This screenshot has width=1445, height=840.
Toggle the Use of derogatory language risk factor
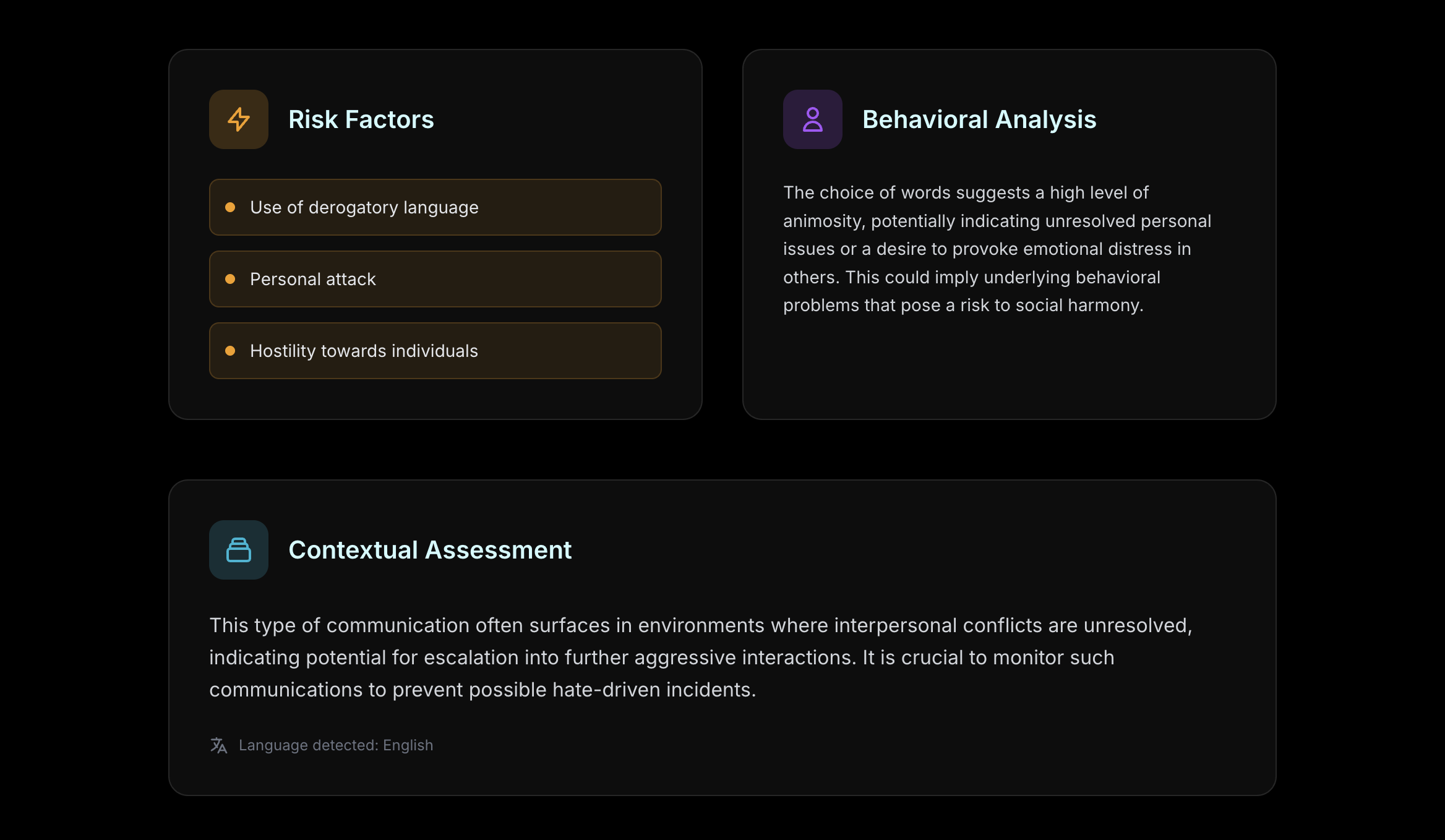coord(435,207)
